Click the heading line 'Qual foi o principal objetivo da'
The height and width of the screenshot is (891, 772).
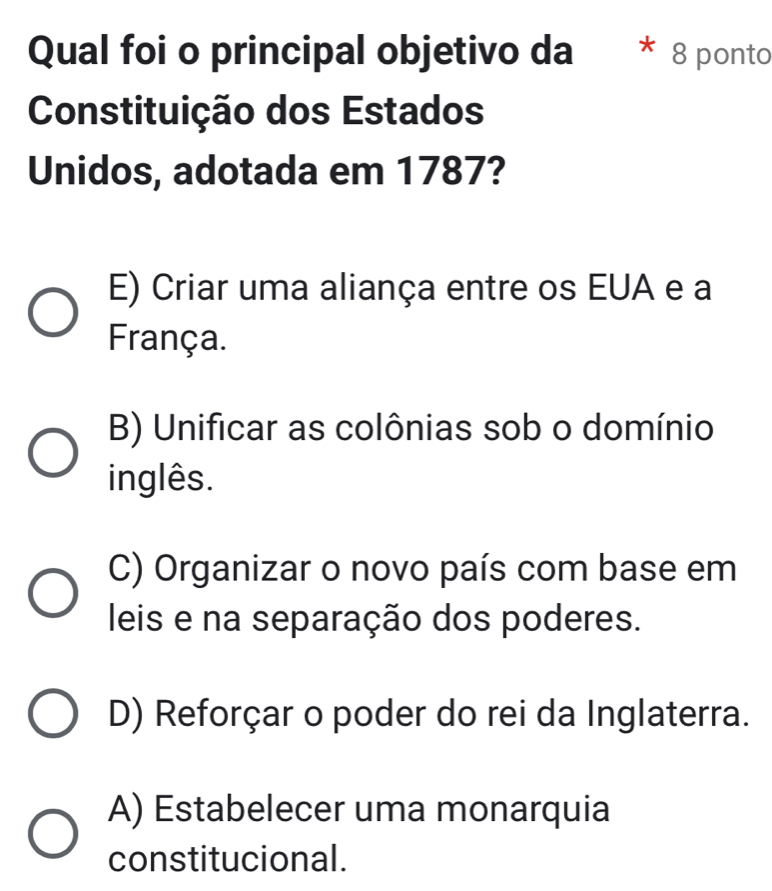pyautogui.click(x=302, y=51)
